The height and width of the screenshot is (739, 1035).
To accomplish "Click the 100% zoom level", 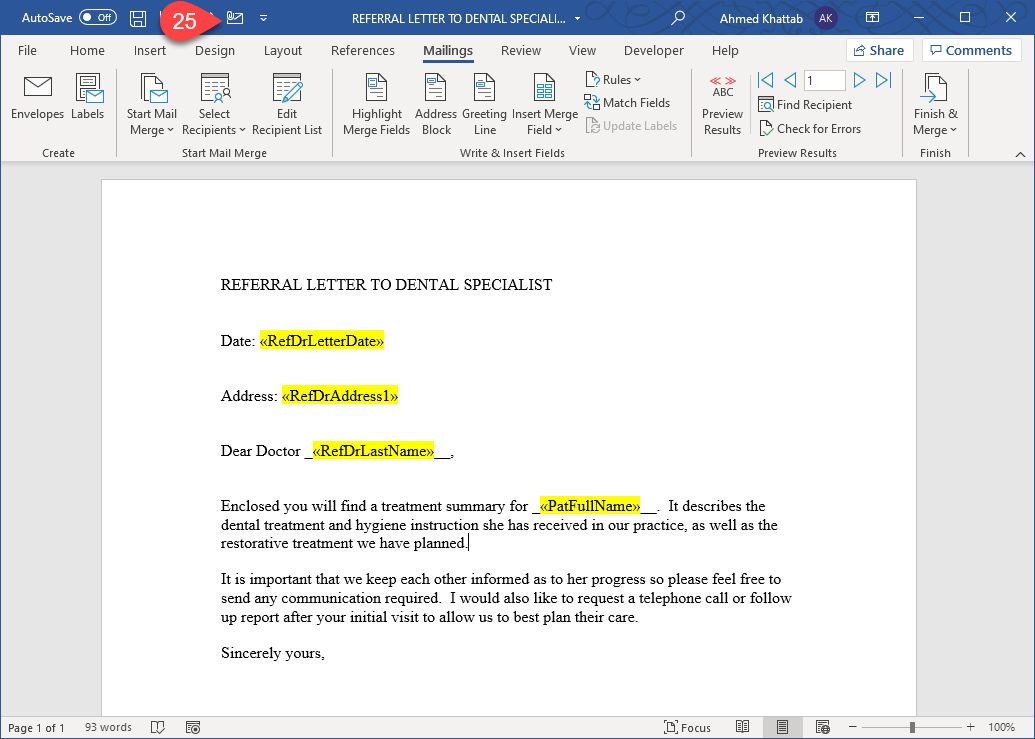I will pyautogui.click(x=1001, y=727).
